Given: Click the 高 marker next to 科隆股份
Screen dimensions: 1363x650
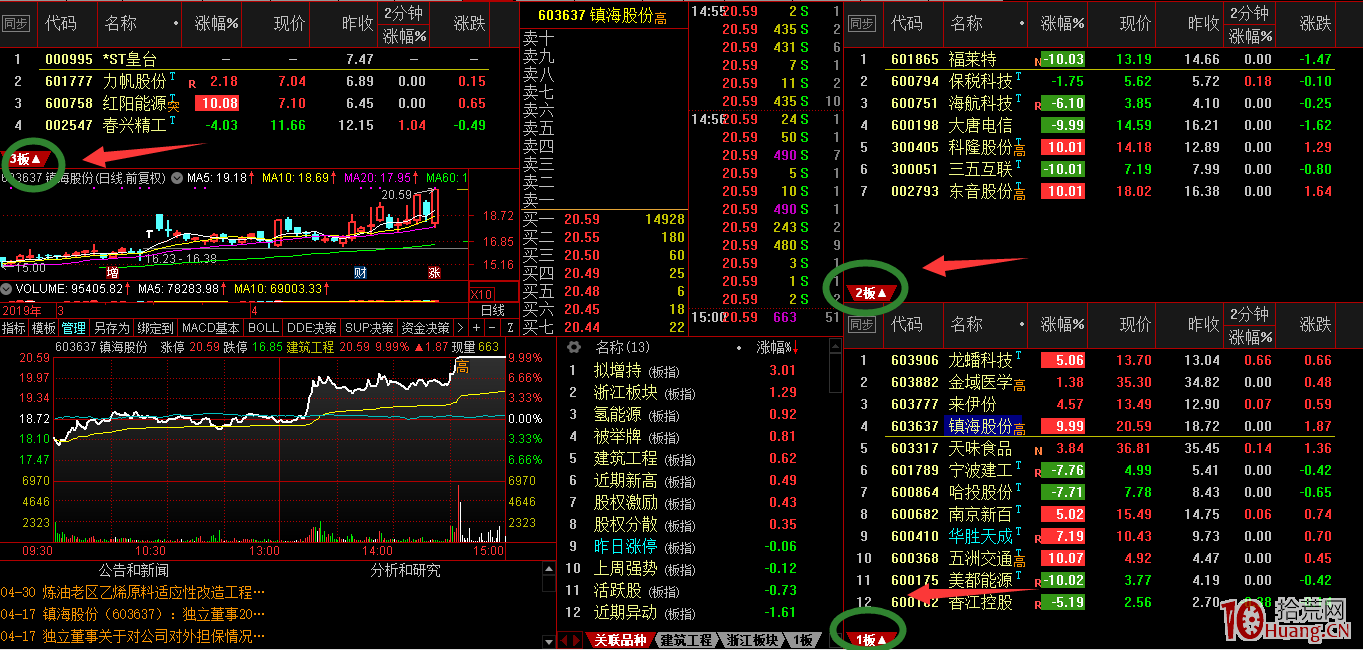Looking at the screenshot, I should point(1019,149).
